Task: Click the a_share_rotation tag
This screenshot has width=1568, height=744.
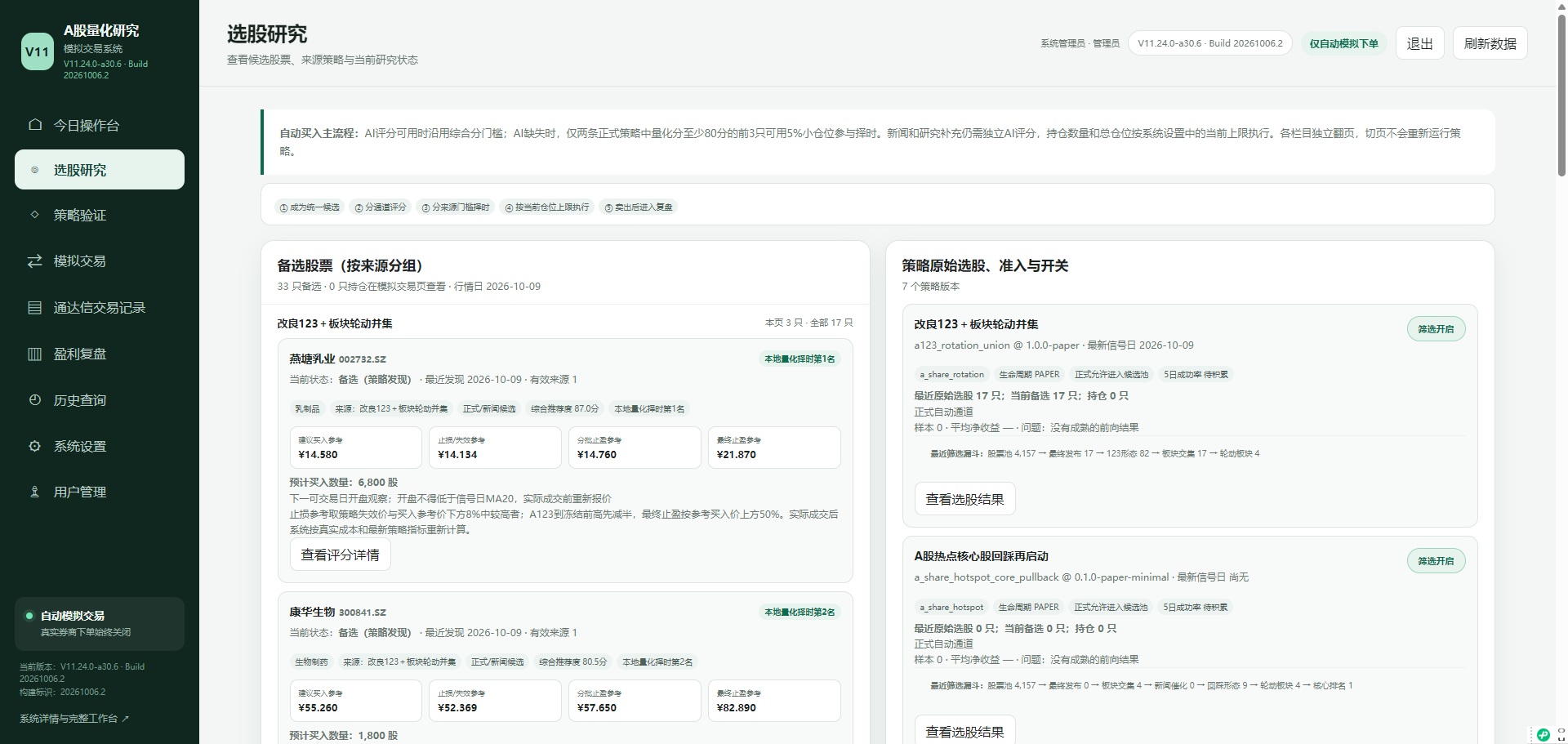Action: (x=951, y=375)
